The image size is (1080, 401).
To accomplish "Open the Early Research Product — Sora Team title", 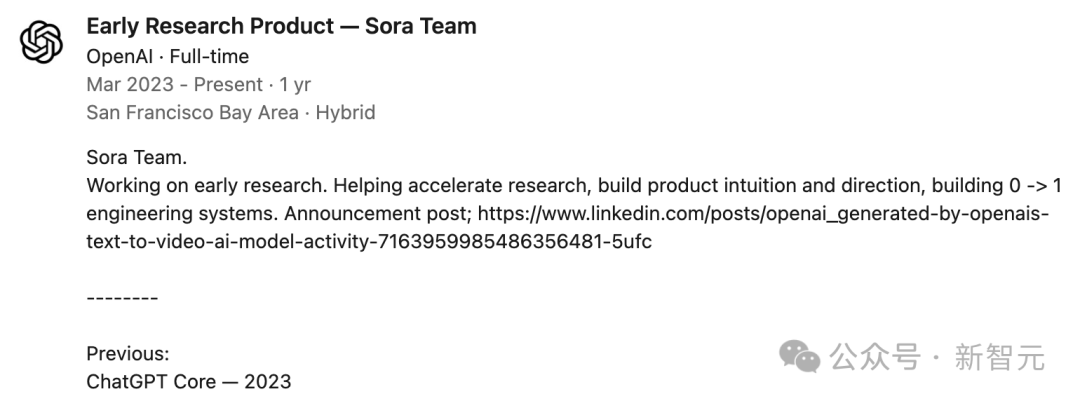I will pos(281,27).
